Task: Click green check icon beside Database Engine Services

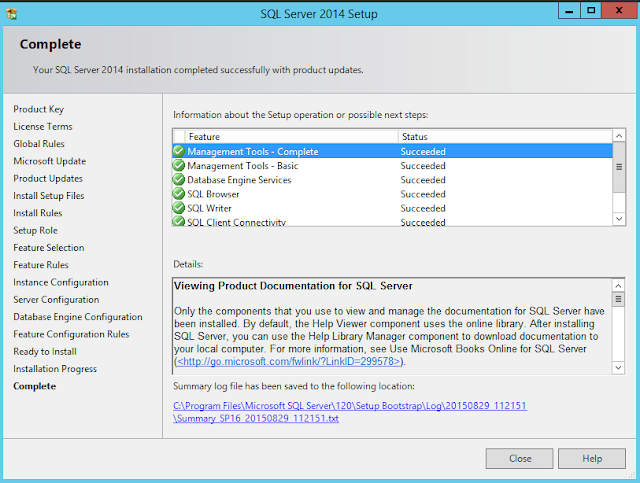Action: pyautogui.click(x=179, y=180)
